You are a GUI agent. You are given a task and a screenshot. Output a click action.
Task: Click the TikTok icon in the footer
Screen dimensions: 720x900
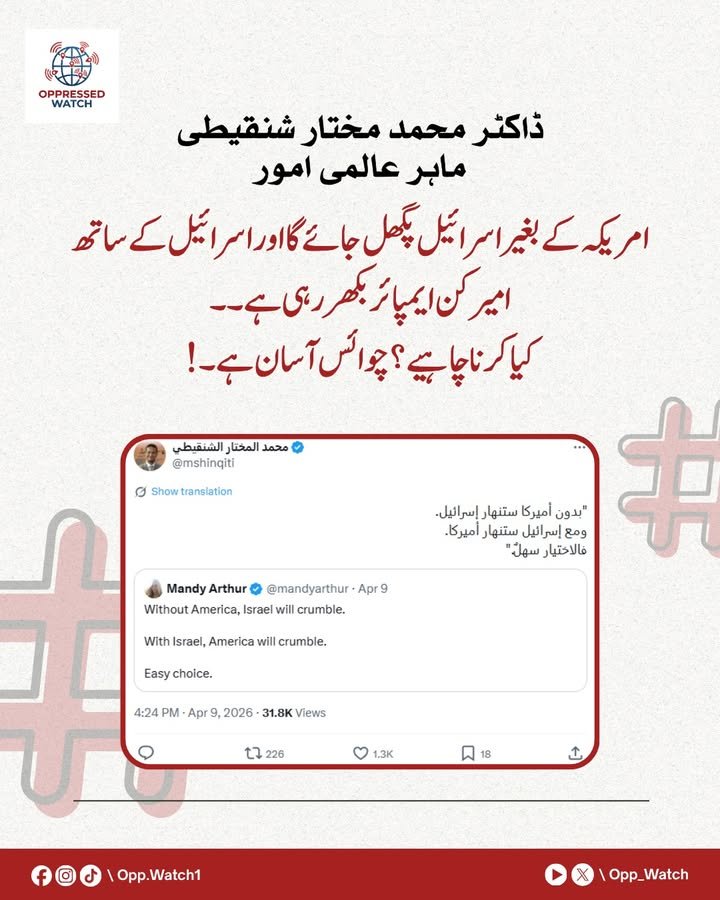click(x=91, y=876)
